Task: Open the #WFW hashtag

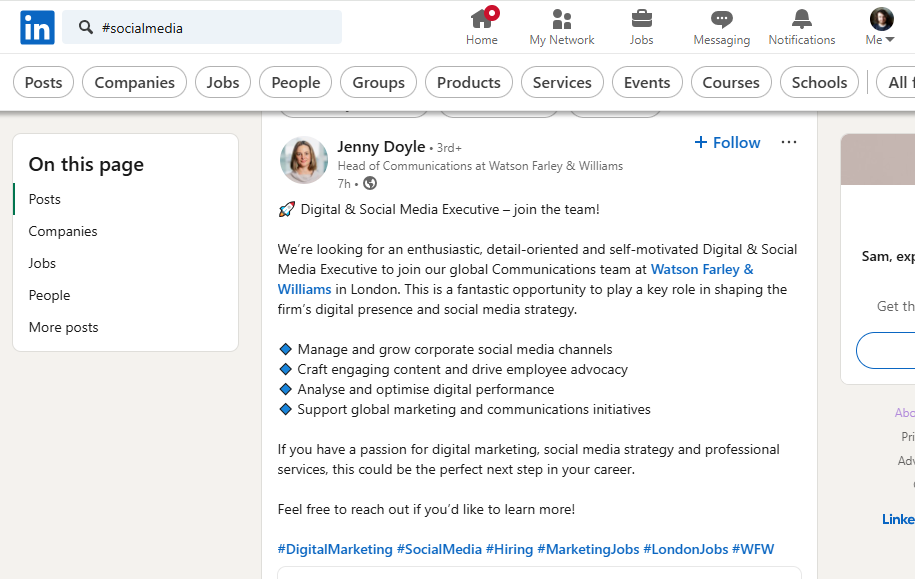Action: click(x=753, y=549)
